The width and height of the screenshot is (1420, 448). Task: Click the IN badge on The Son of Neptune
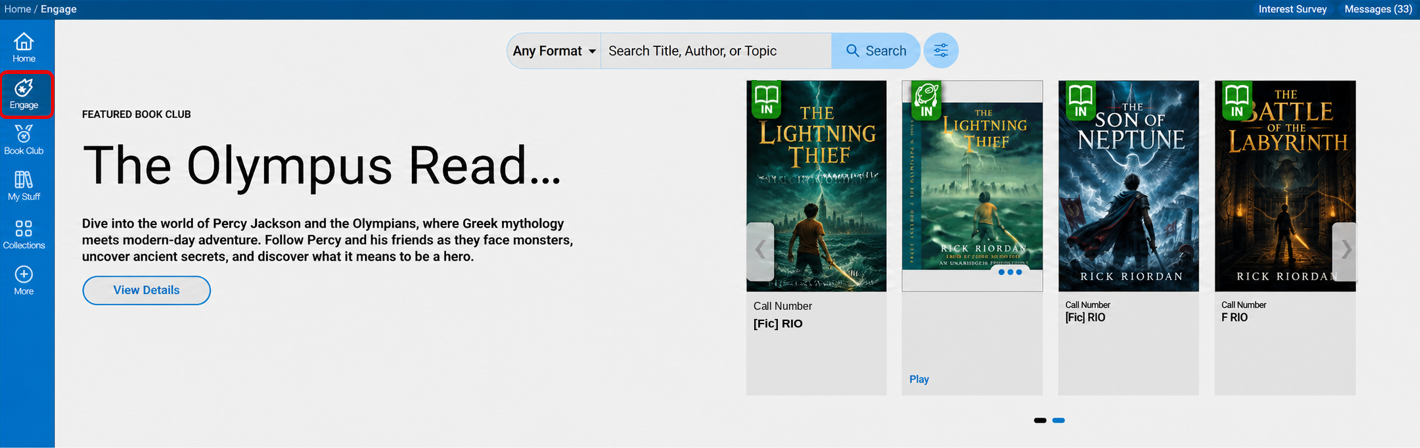tap(1080, 101)
